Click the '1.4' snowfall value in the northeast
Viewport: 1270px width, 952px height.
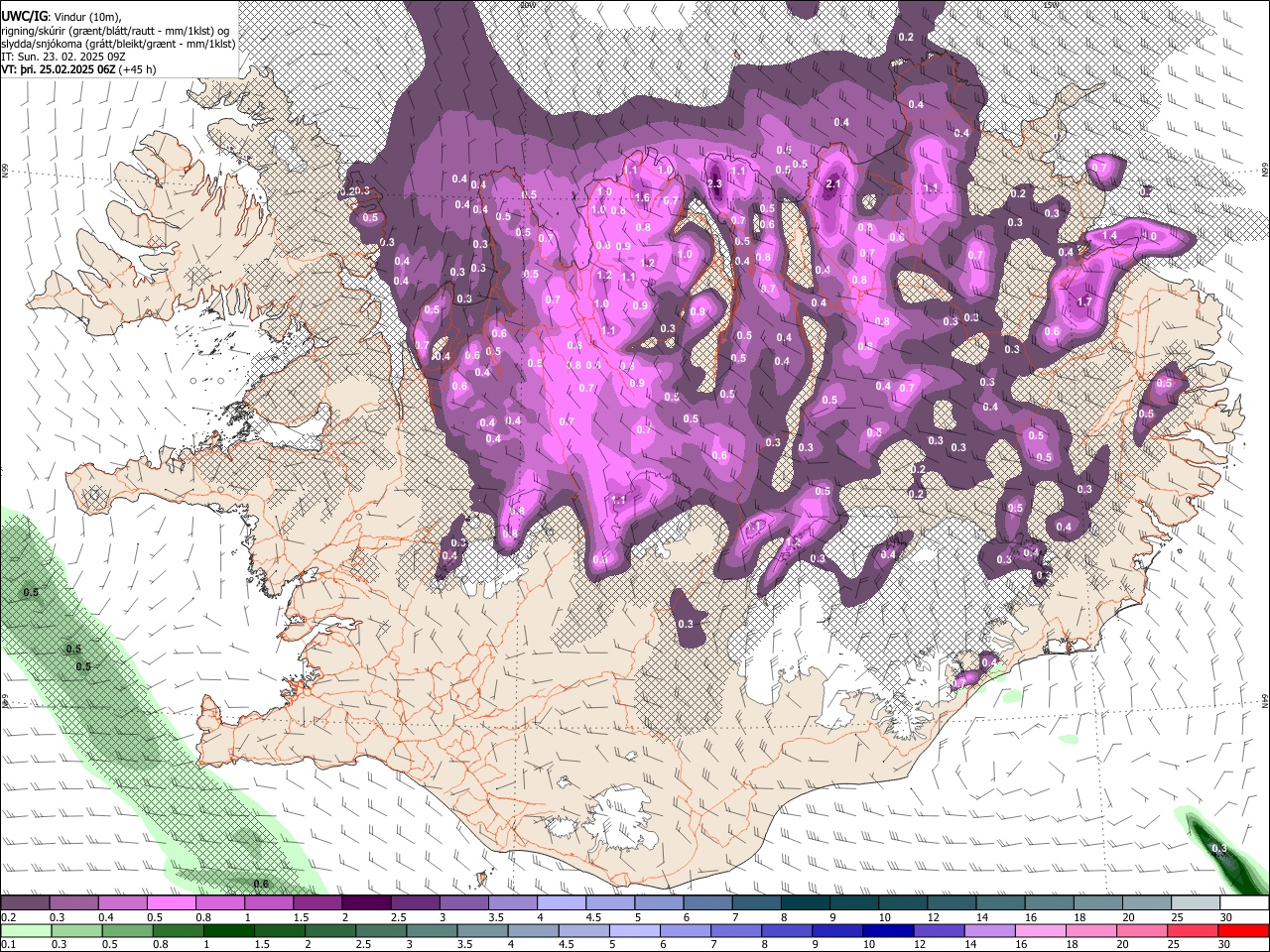(1110, 236)
